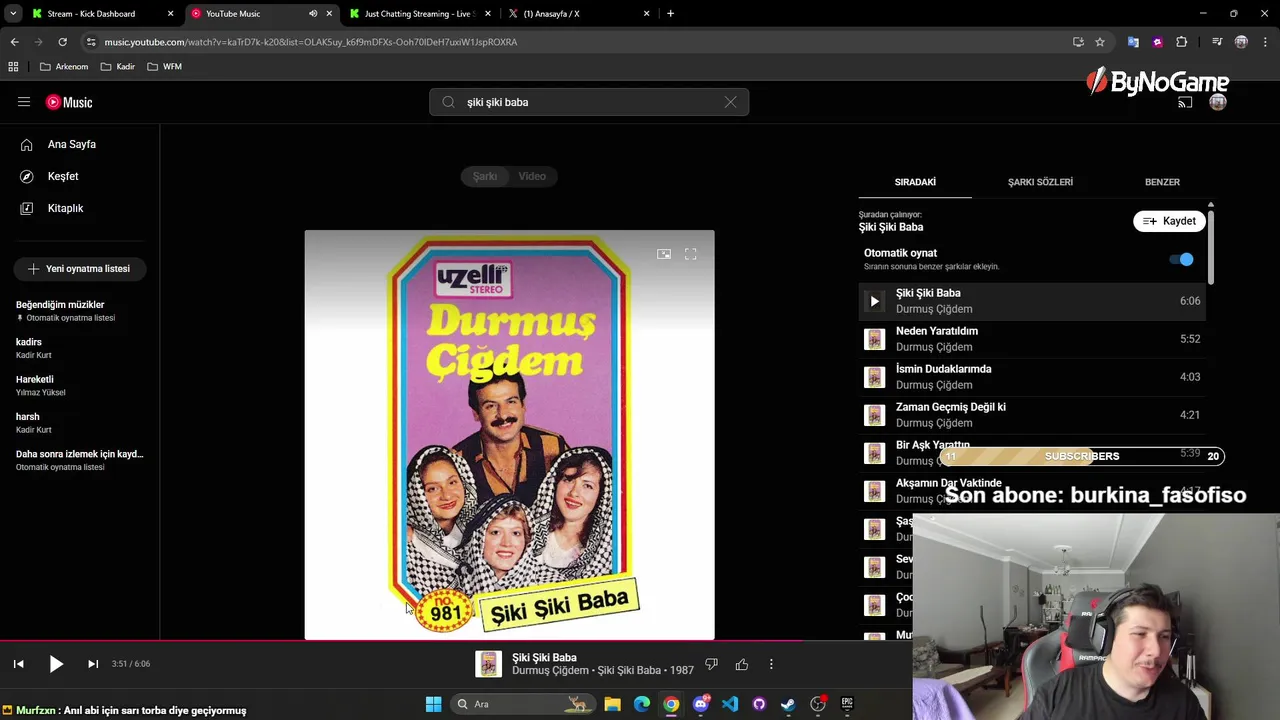Viewport: 1280px width, 720px height.
Task: Like the song with thumbs up
Action: (742, 664)
